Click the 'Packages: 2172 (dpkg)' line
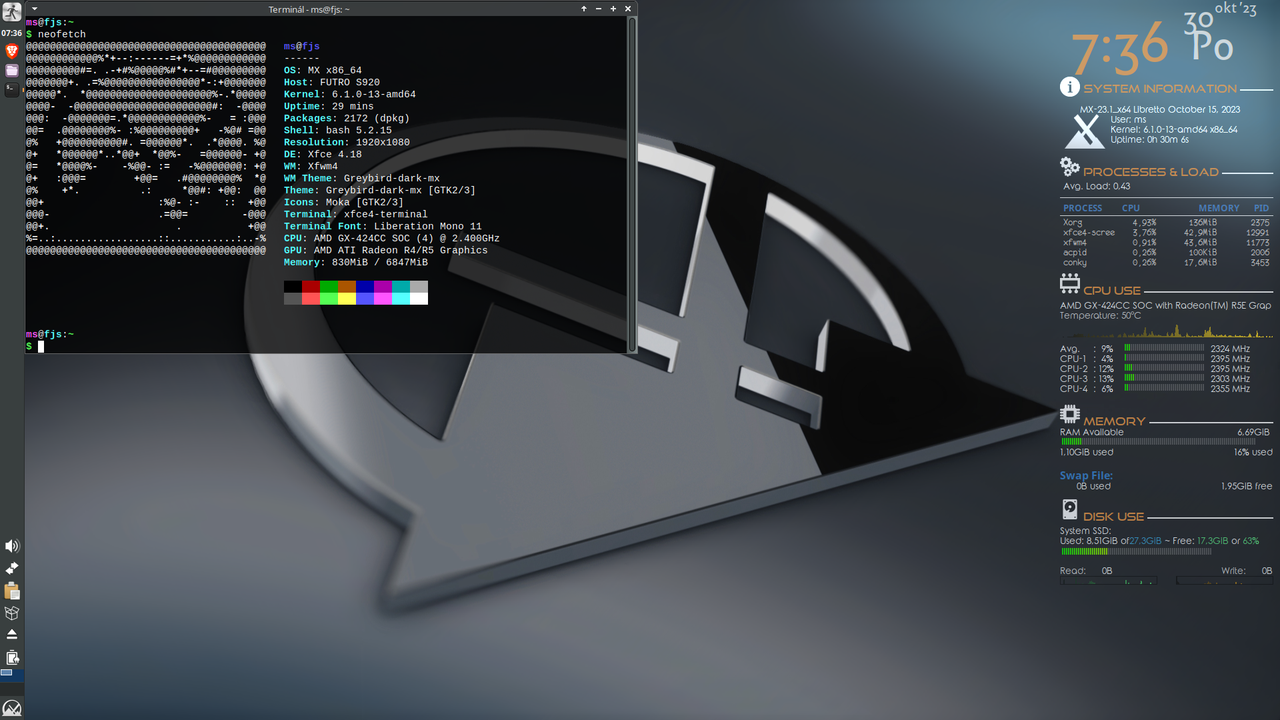The image size is (1280, 720). pyautogui.click(x=347, y=118)
